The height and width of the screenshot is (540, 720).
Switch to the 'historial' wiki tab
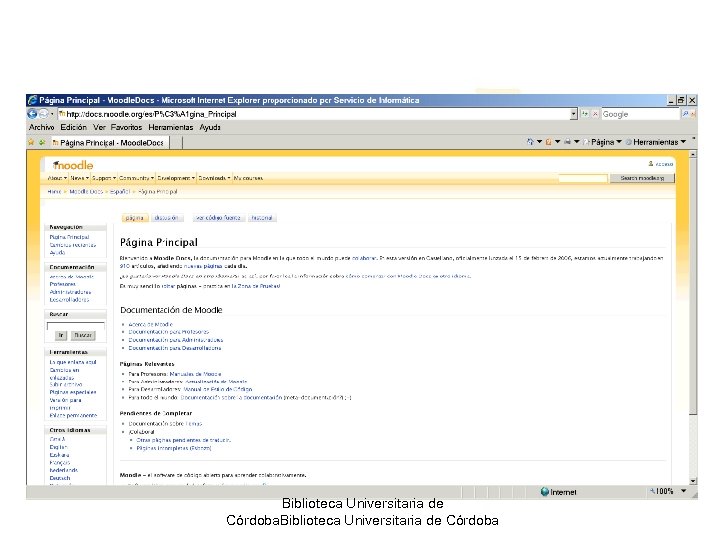pos(262,218)
